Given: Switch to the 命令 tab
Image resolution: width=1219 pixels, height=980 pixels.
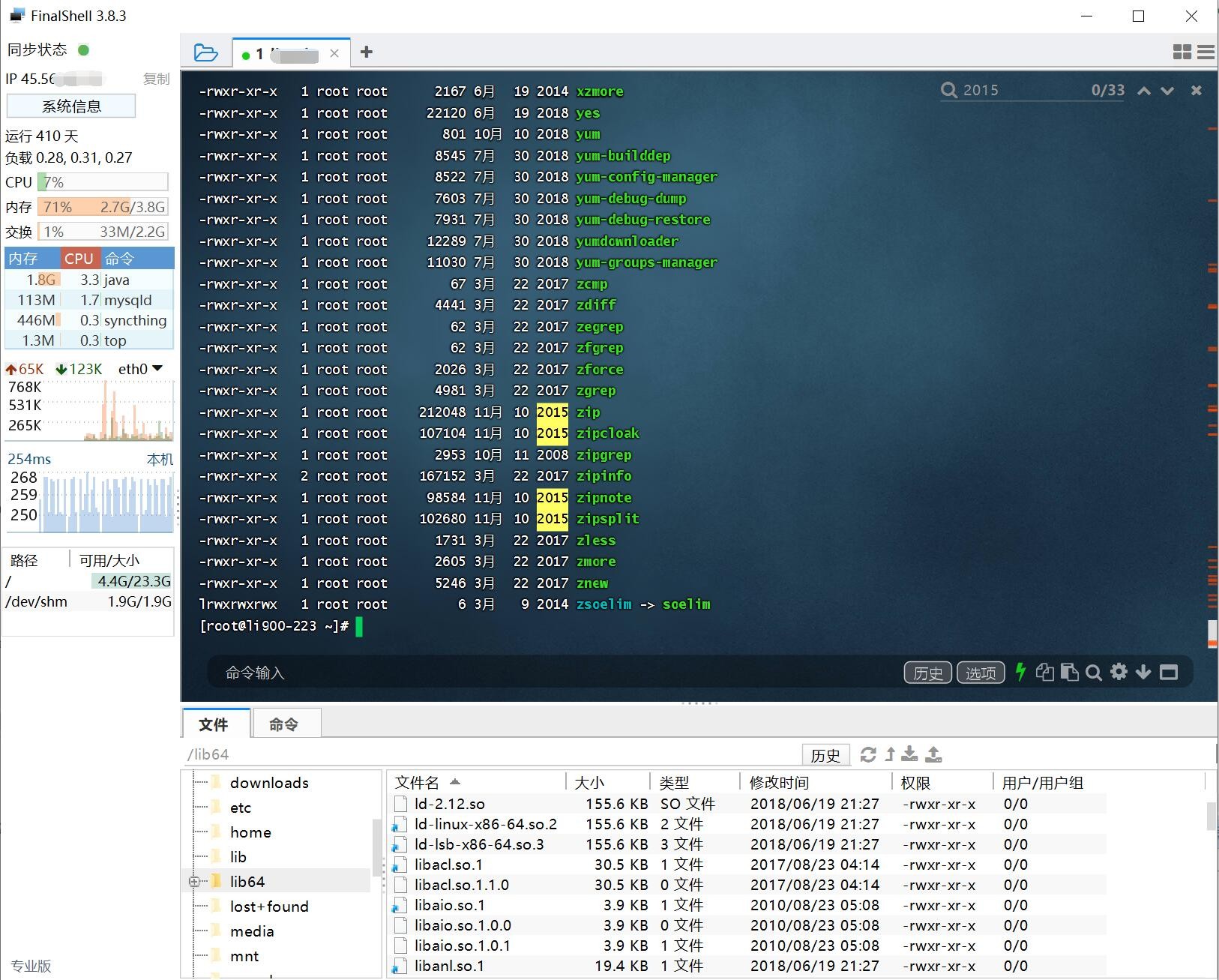Looking at the screenshot, I should (x=286, y=723).
